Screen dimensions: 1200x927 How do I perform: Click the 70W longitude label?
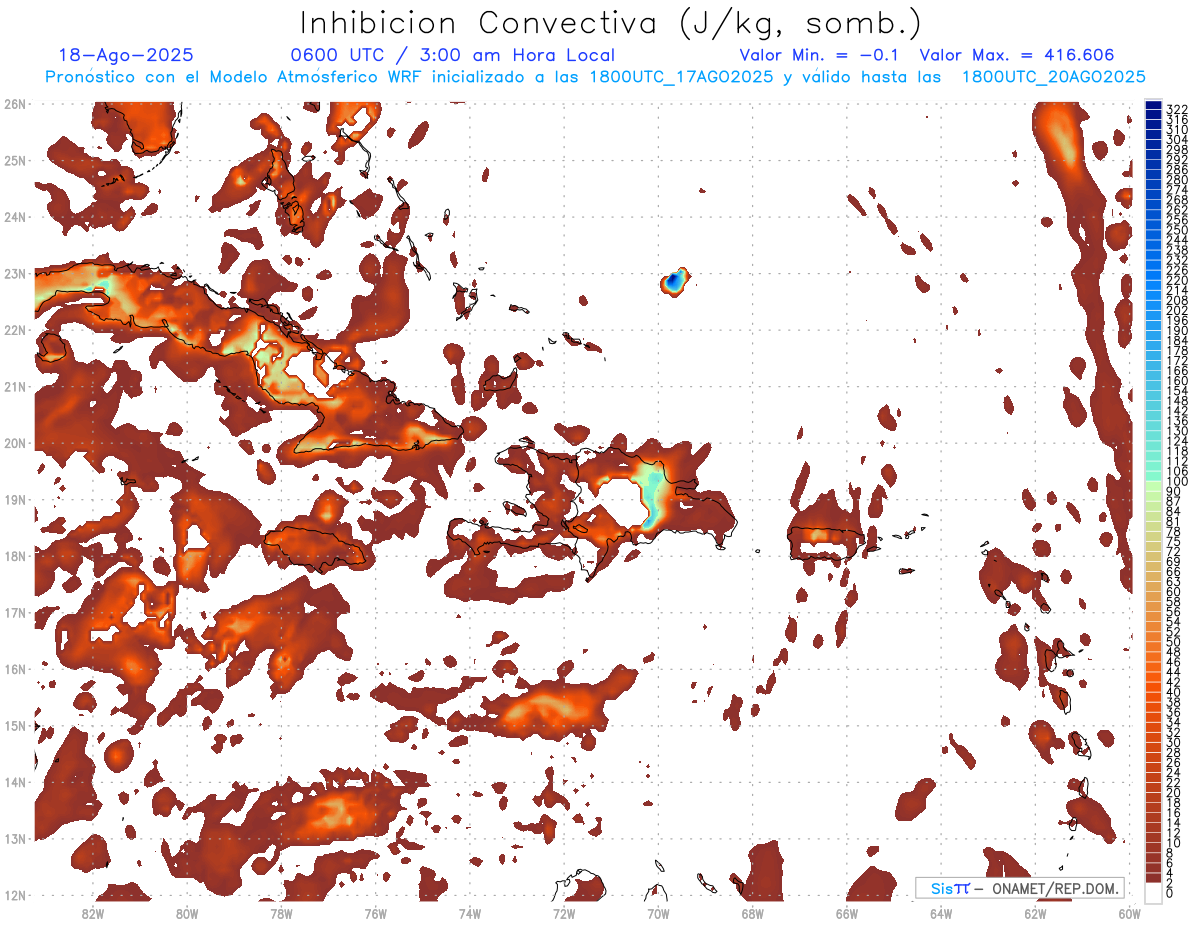pyautogui.click(x=658, y=913)
